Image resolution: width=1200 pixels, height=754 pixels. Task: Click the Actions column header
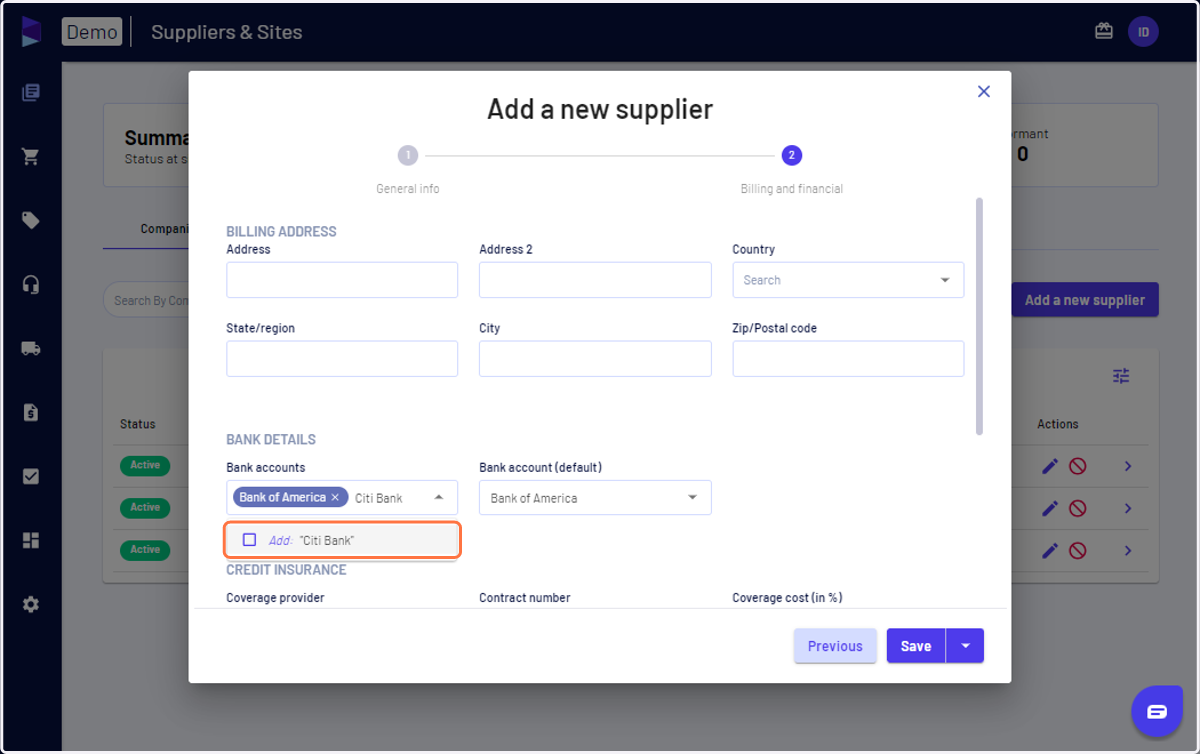click(1058, 424)
